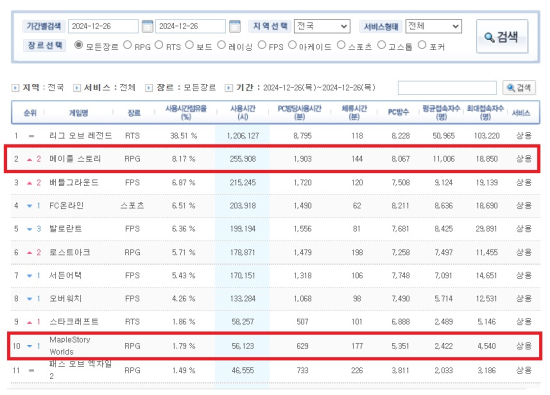Screen dimensions: 550x395
Task: Open 패스 오브 엑자일 2 game name
Action: 80,370
